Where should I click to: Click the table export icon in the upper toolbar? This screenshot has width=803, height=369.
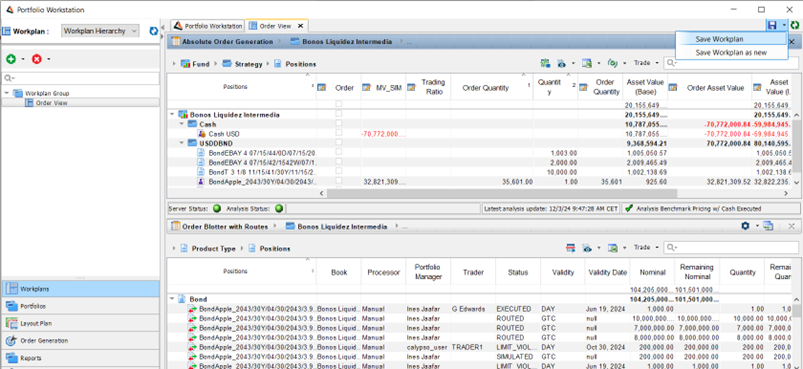click(586, 63)
